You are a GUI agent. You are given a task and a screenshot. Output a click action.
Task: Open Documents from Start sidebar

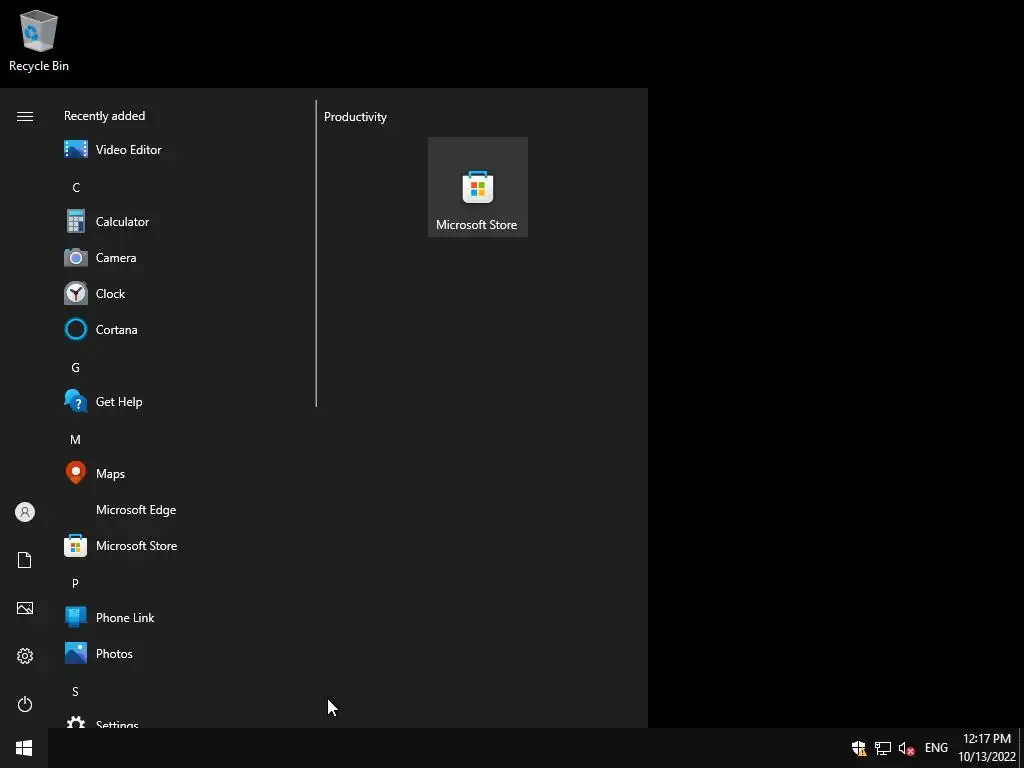(x=25, y=560)
